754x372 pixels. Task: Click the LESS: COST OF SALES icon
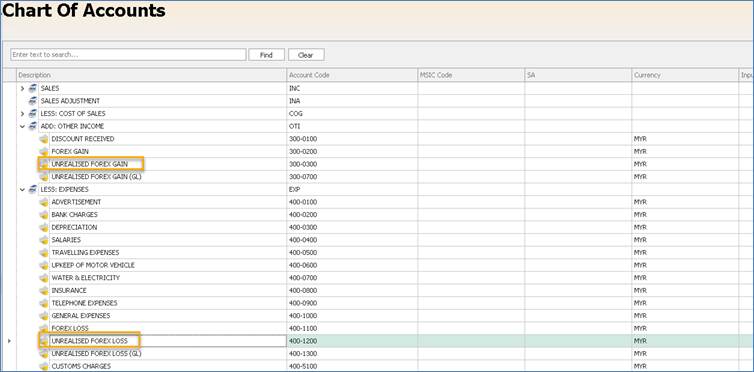coord(33,113)
